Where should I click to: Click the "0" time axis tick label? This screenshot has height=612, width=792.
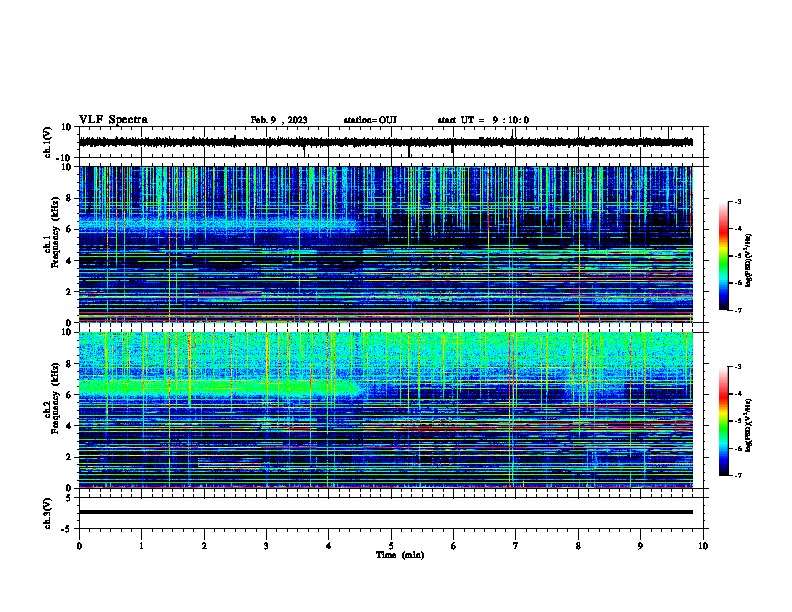(x=79, y=546)
